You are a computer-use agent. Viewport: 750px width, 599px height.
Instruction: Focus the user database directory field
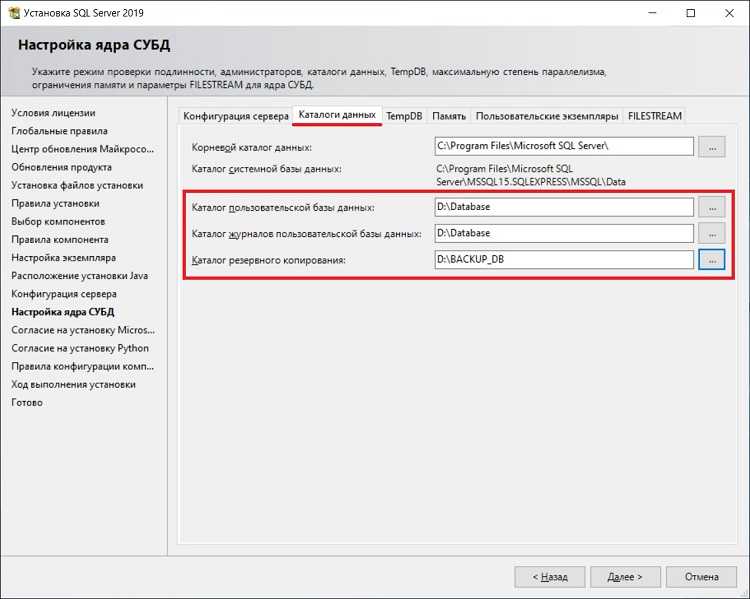pyautogui.click(x=563, y=207)
